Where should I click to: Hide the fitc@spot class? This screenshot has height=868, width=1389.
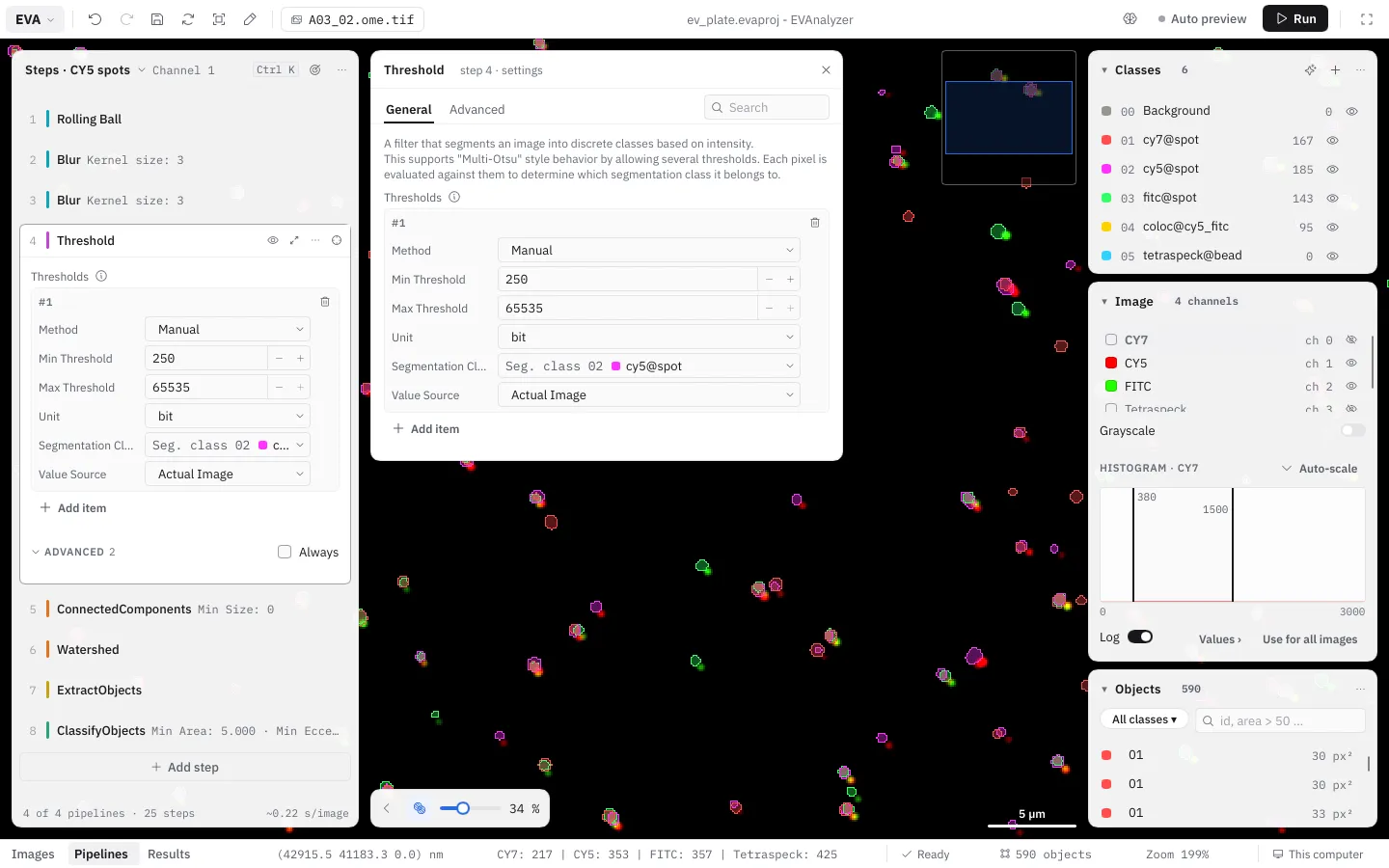[x=1332, y=198]
